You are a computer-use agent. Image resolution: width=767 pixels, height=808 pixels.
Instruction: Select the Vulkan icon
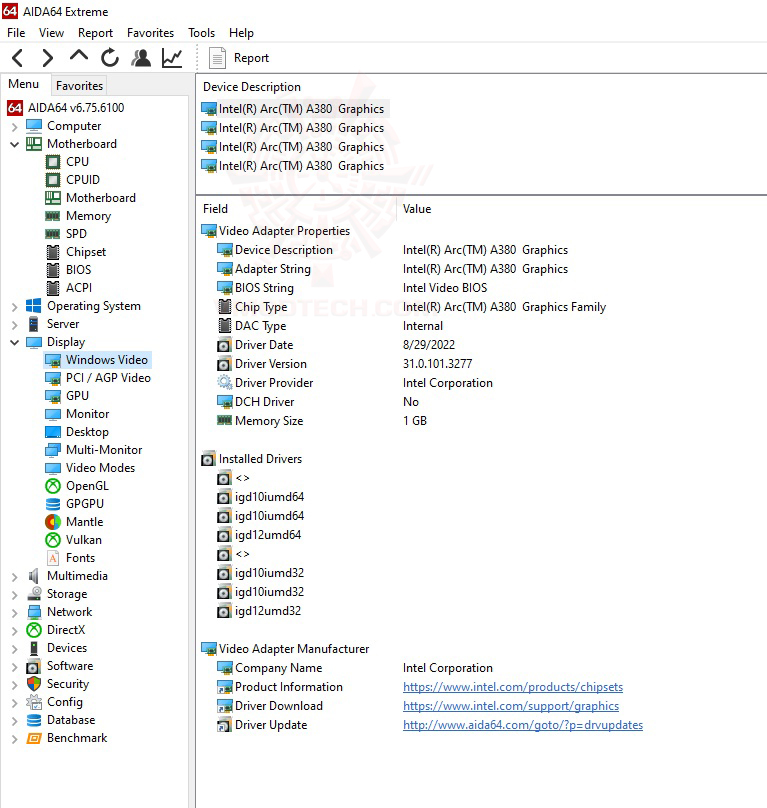[53, 540]
